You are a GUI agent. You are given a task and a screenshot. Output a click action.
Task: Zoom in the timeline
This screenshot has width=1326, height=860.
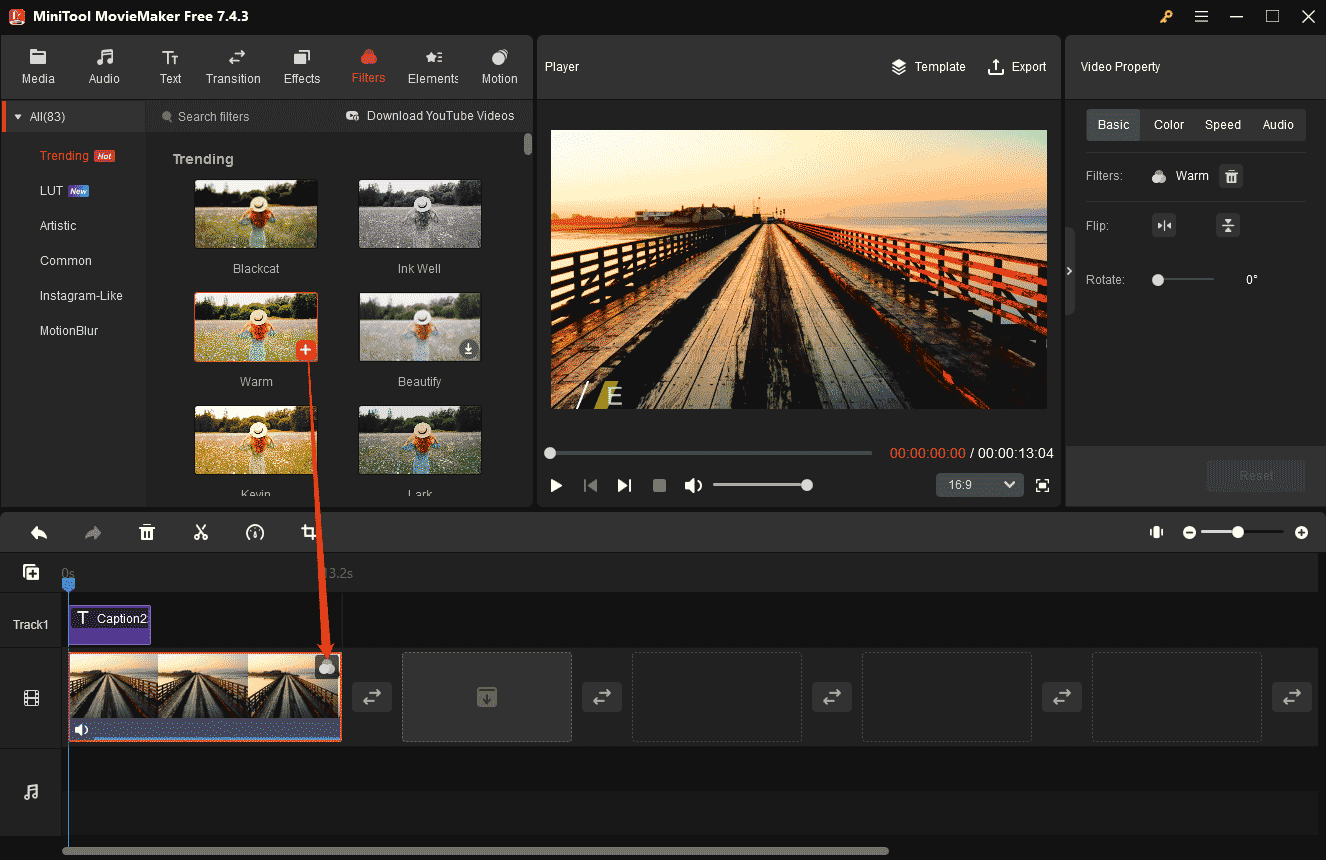click(1301, 533)
